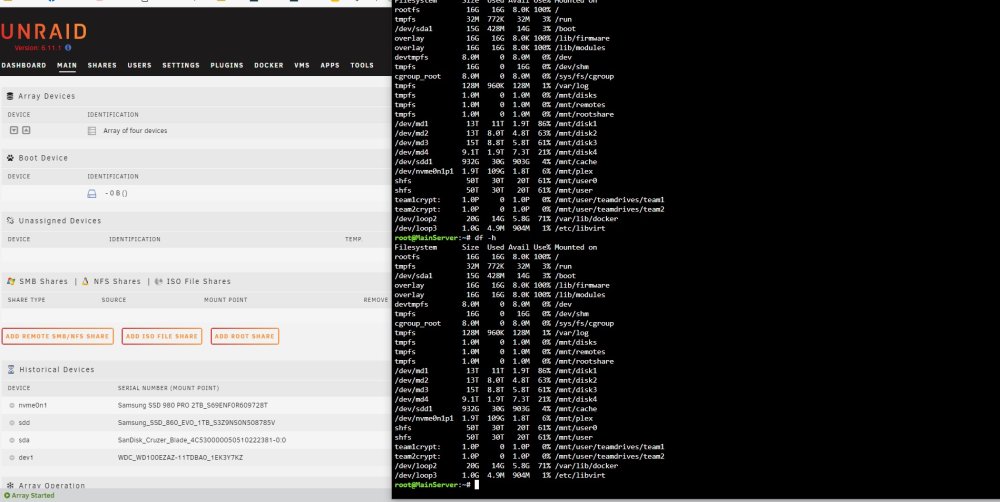Click the Array Devices database icon
Viewport: 1000px width, 502px height.
10,96
